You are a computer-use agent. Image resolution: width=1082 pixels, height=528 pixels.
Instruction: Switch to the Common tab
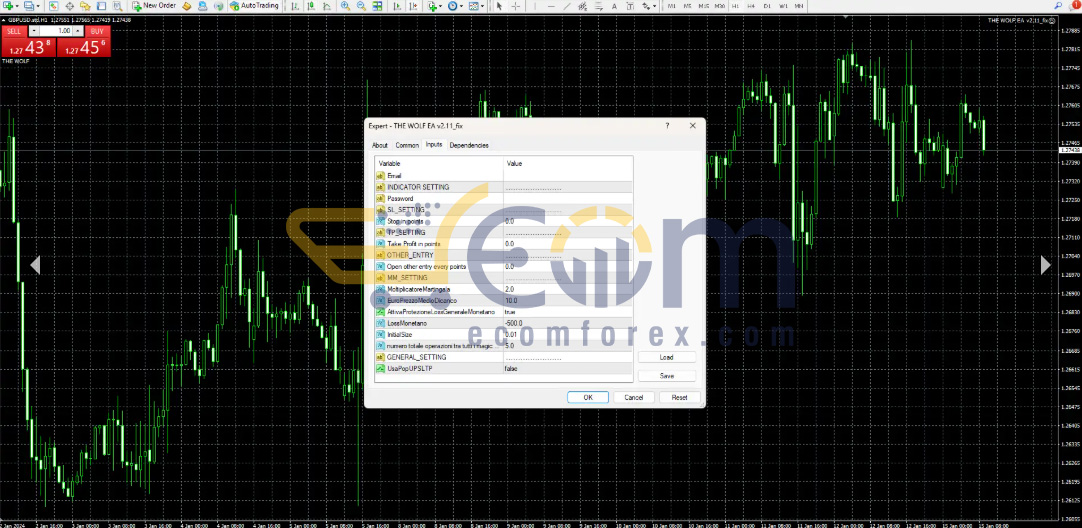(407, 145)
